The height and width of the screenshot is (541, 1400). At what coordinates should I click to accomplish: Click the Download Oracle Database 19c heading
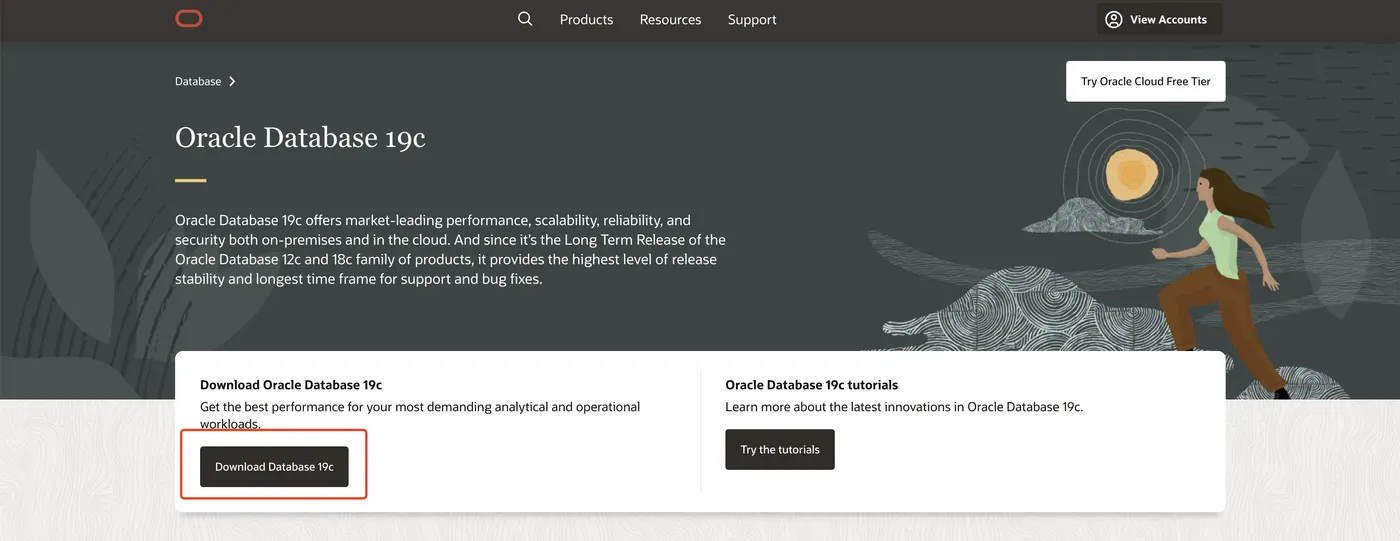tap(291, 385)
